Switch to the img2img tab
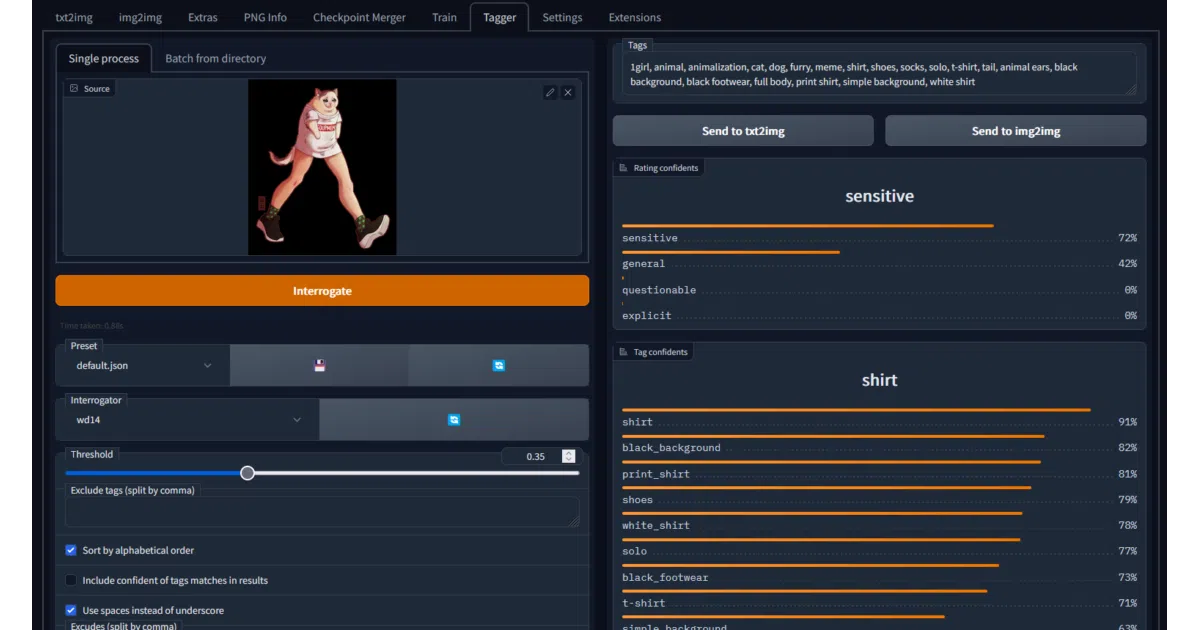The image size is (1200, 630). coord(140,17)
